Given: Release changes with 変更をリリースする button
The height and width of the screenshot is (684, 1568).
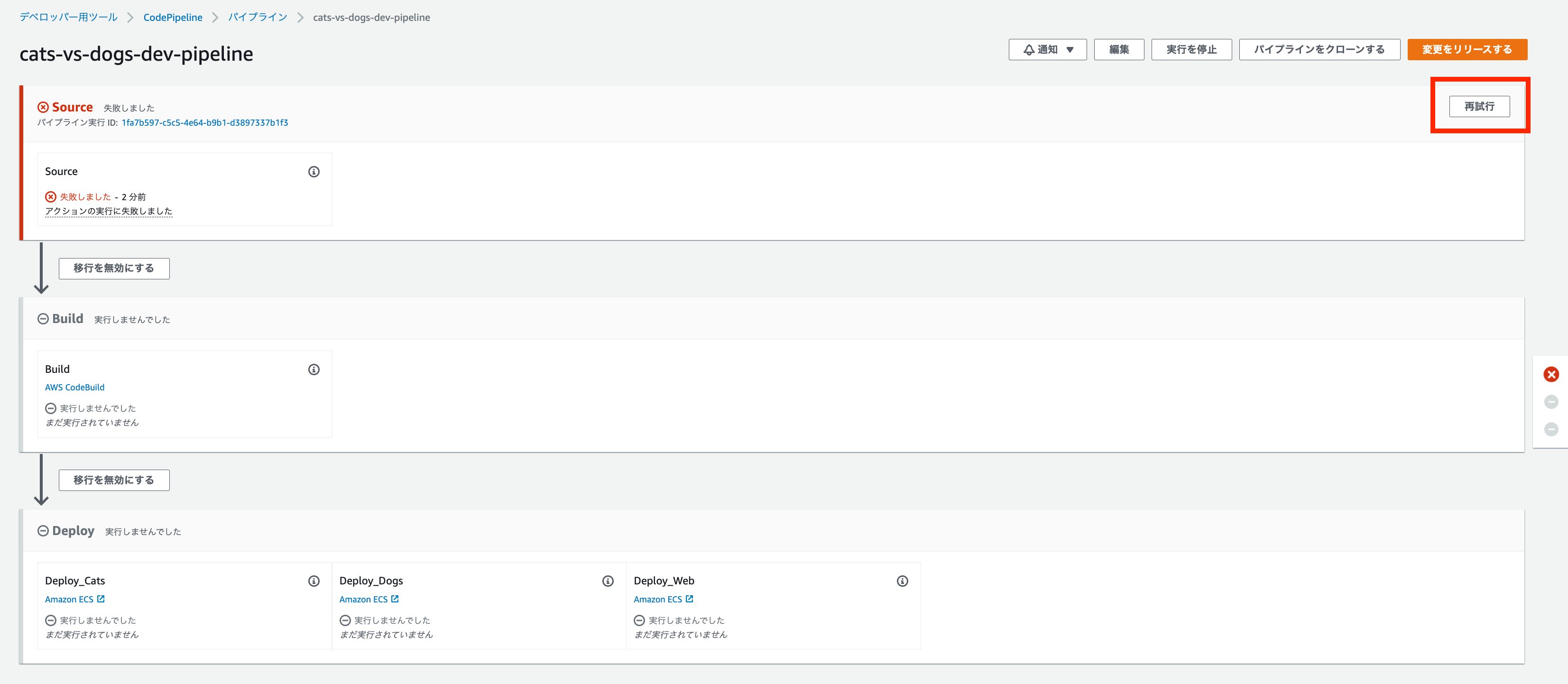Looking at the screenshot, I should tap(1467, 49).
